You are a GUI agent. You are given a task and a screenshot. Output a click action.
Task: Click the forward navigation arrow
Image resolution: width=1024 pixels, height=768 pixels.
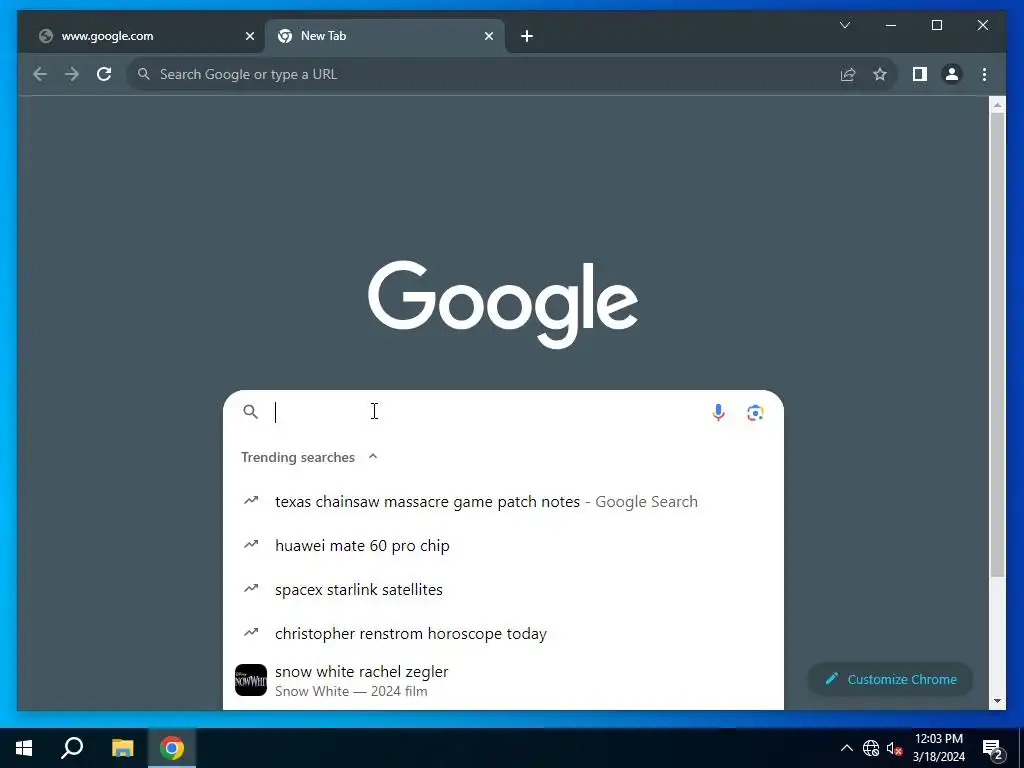click(72, 74)
